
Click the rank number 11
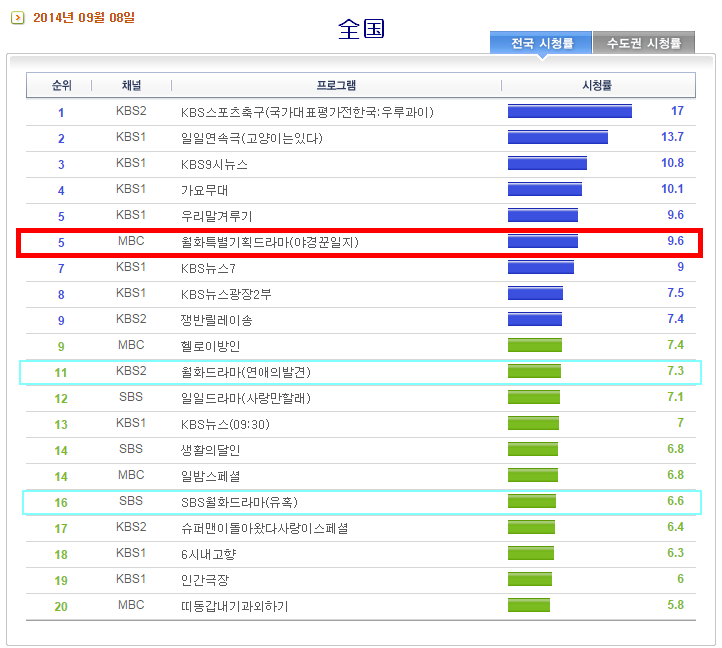(x=61, y=373)
